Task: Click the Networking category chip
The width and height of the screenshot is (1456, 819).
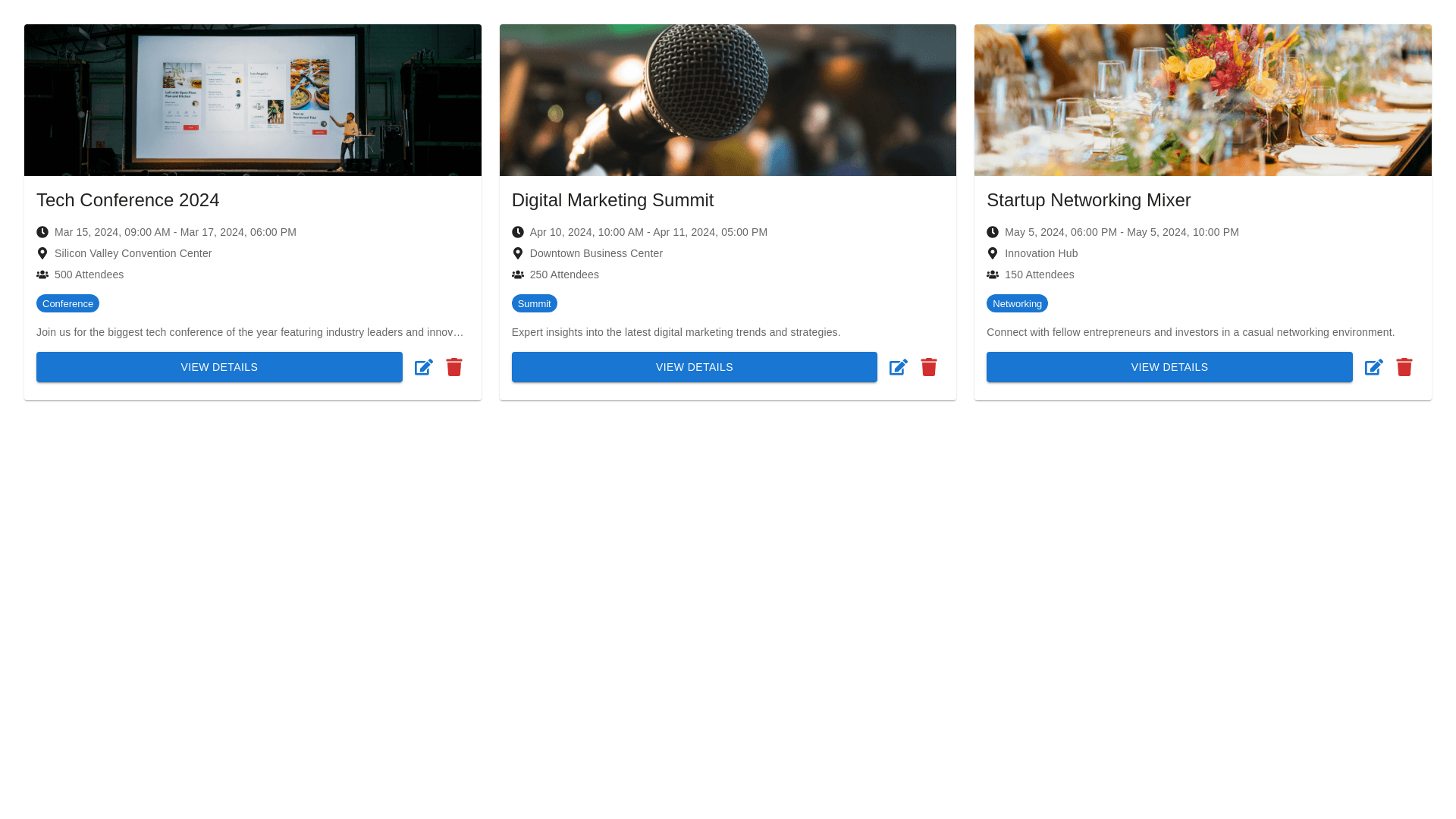Action: coord(1017,303)
